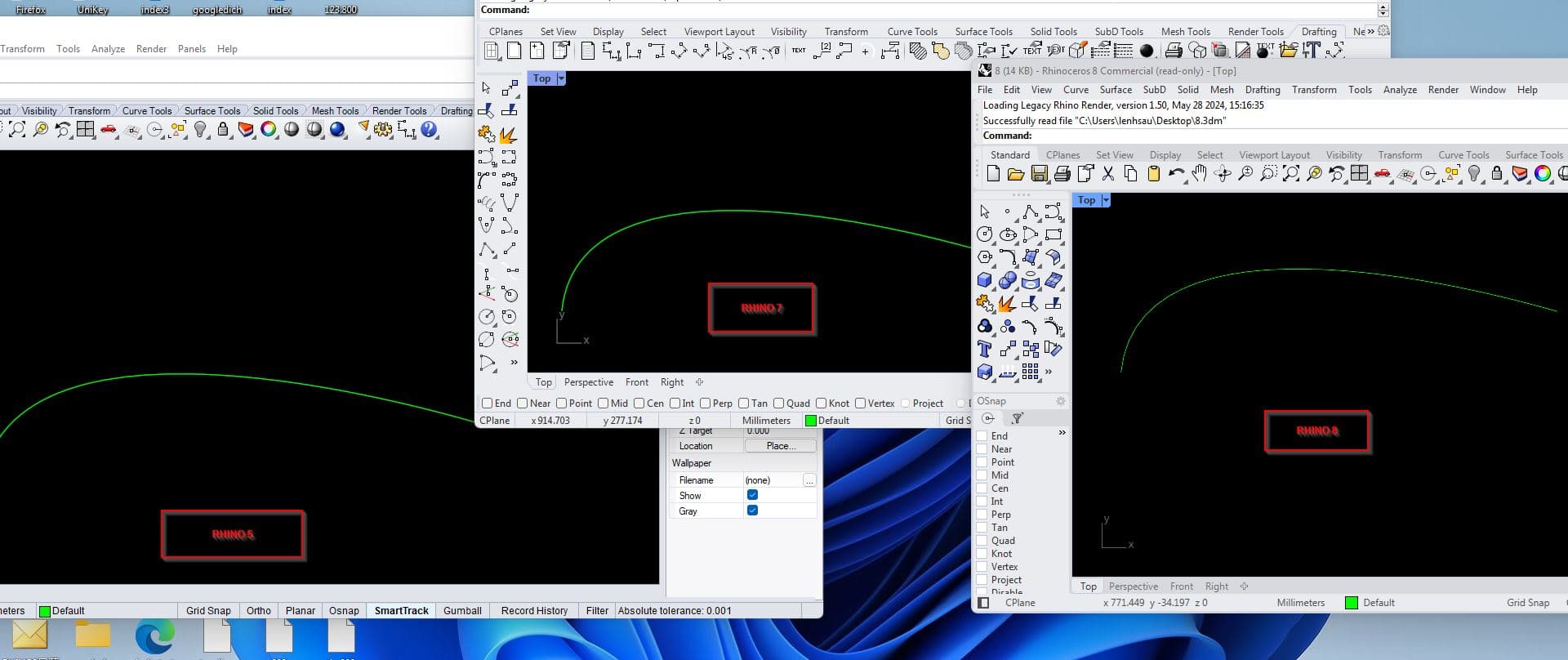Switch to Solid Tools tab in Rhino 5
The width and height of the screenshot is (1568, 660).
point(275,111)
